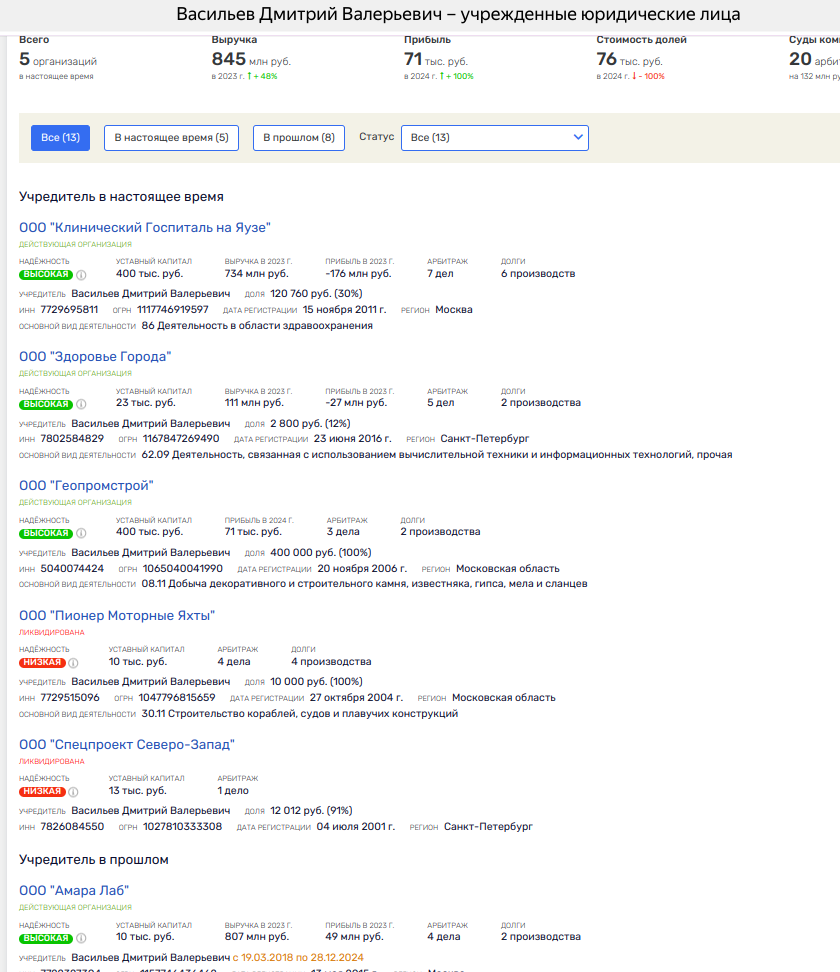Open ООО "Здоровье Города" company link

[95, 356]
